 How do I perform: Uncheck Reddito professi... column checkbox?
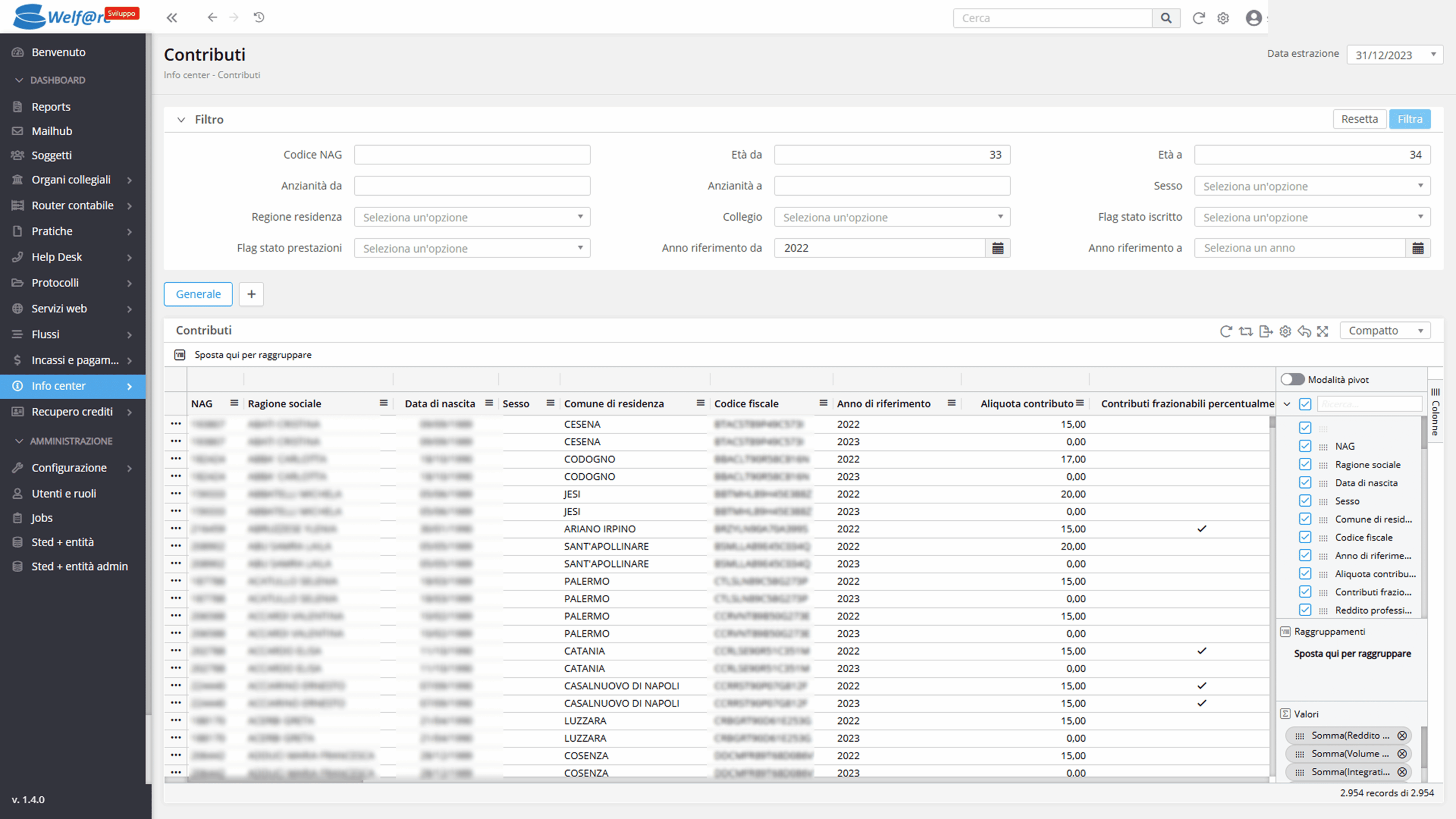pos(1305,610)
